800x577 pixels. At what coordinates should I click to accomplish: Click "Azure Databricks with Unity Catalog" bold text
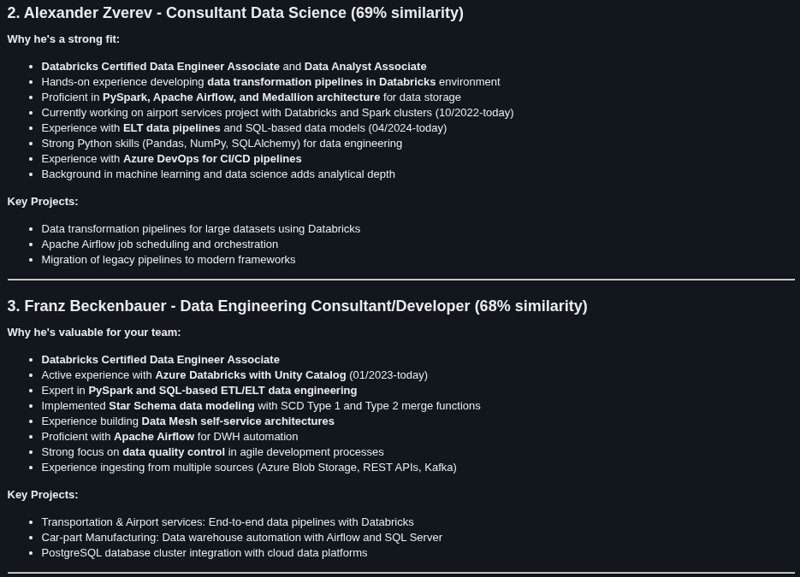[x=250, y=375]
